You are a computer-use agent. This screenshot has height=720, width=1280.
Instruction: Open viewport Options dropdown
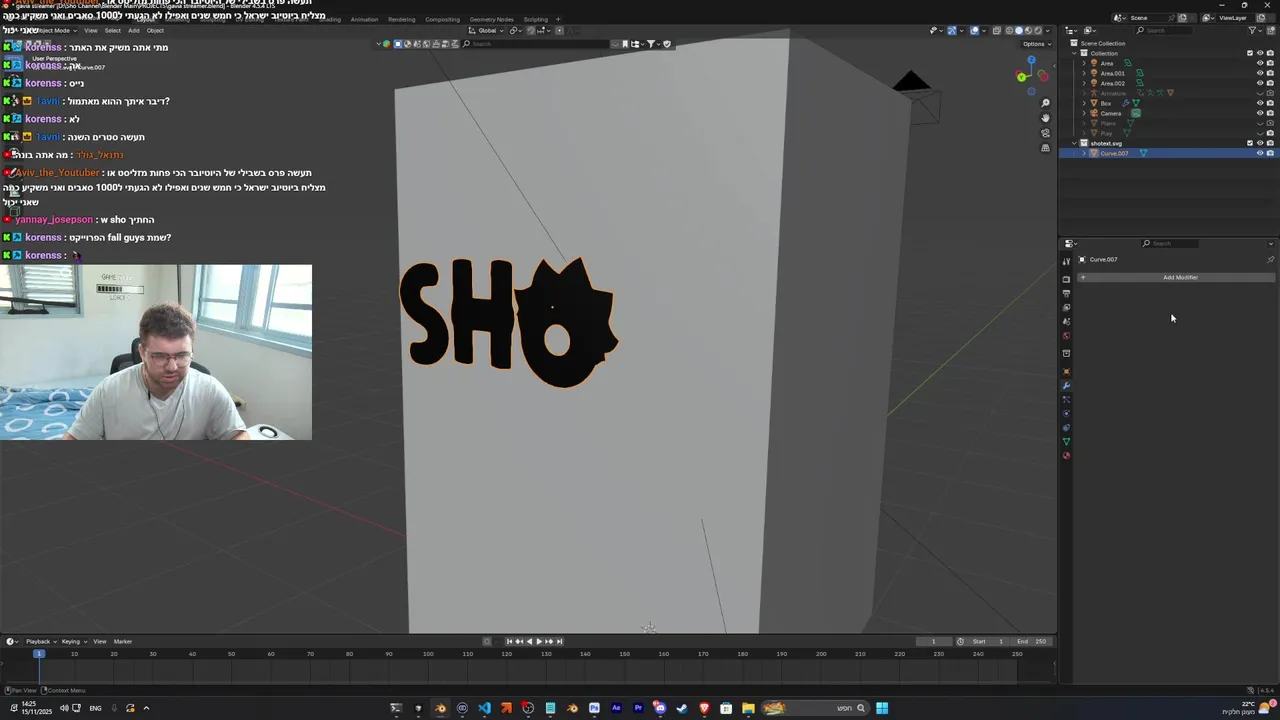coord(1035,44)
